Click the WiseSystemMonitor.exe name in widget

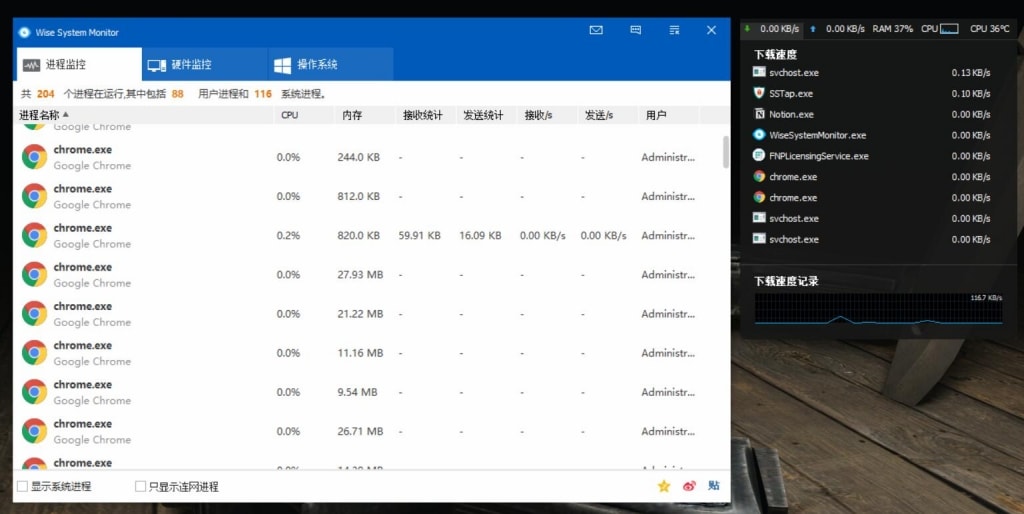click(818, 135)
